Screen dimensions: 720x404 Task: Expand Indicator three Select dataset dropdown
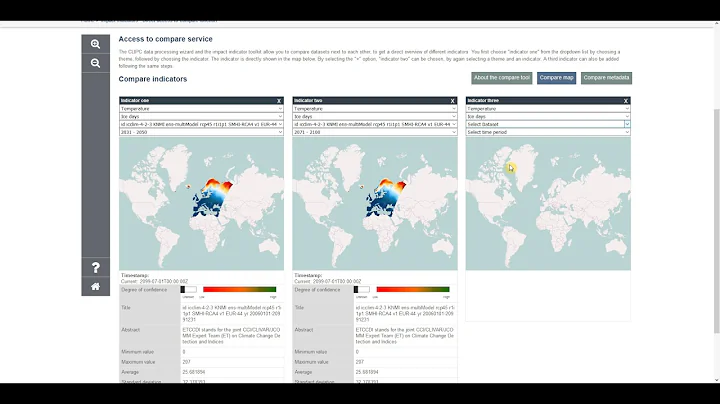548,124
